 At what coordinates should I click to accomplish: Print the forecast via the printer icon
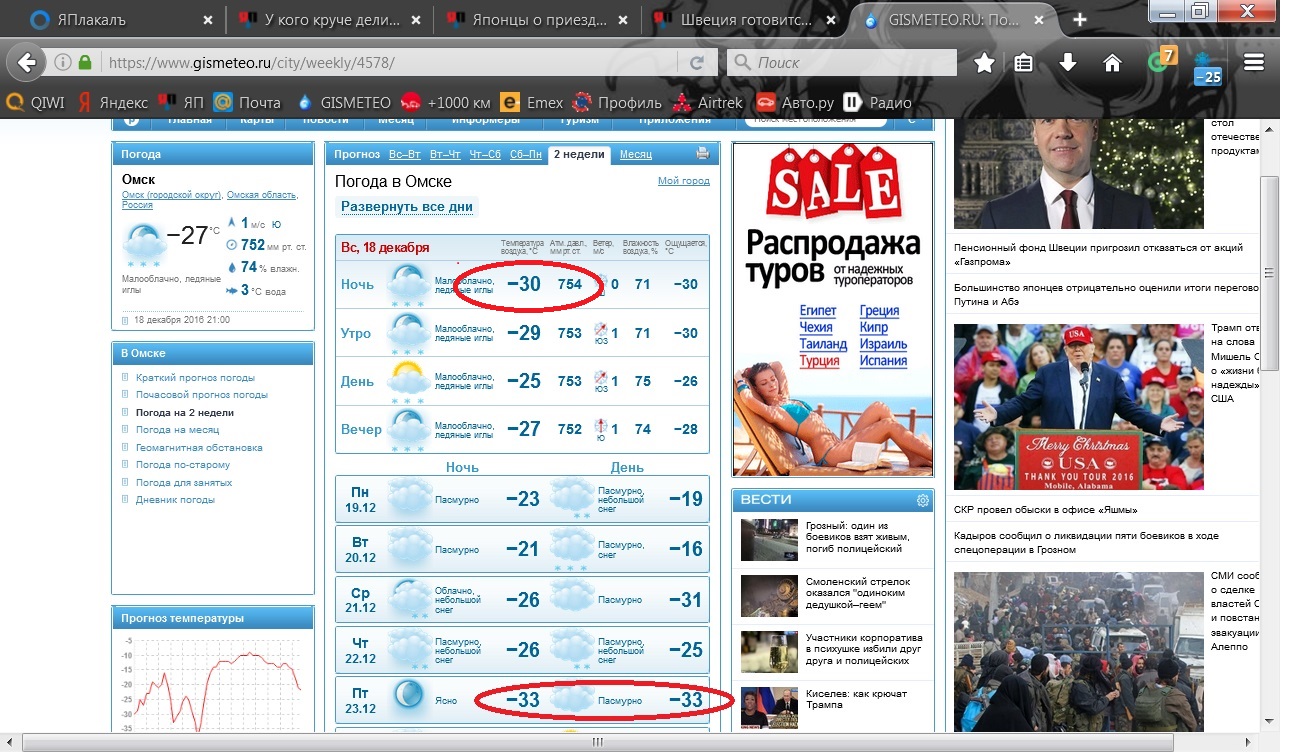702,154
